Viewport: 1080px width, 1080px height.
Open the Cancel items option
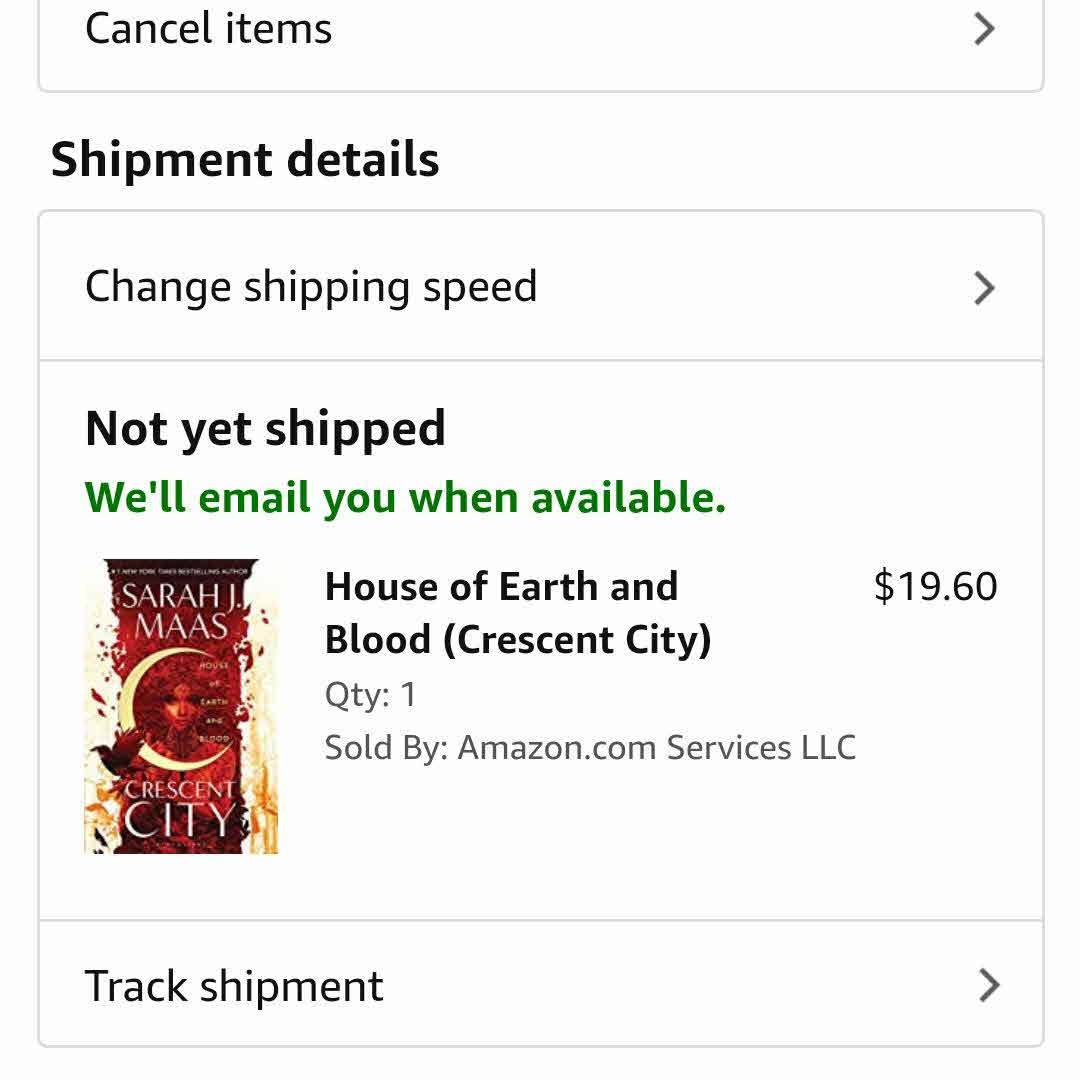(540, 30)
